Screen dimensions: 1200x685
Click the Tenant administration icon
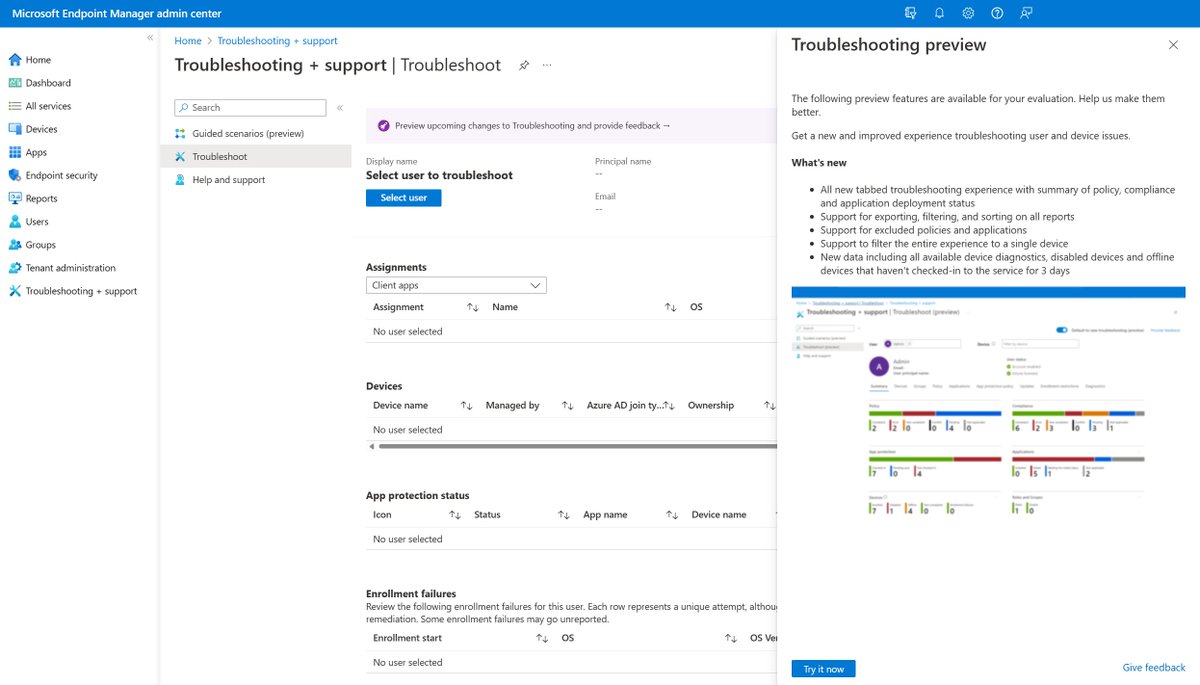click(15, 268)
